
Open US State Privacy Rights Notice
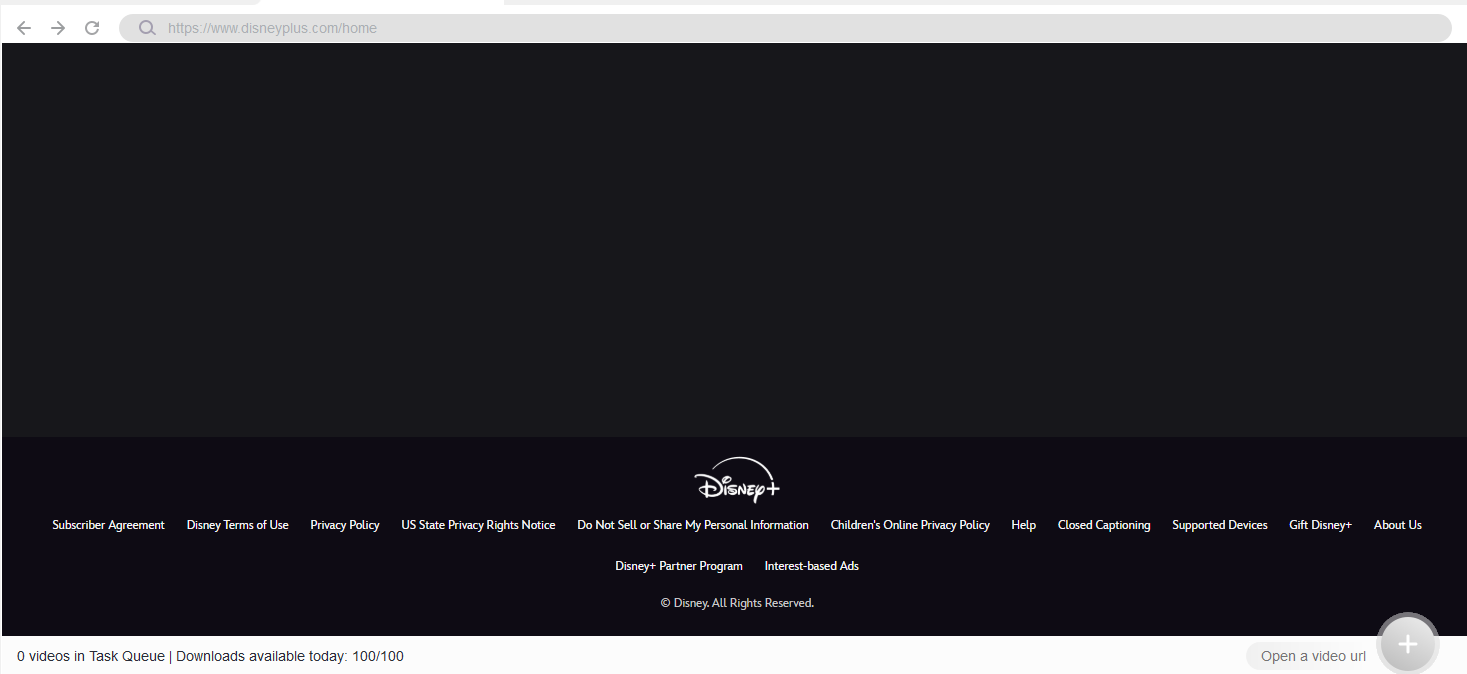pyautogui.click(x=478, y=525)
